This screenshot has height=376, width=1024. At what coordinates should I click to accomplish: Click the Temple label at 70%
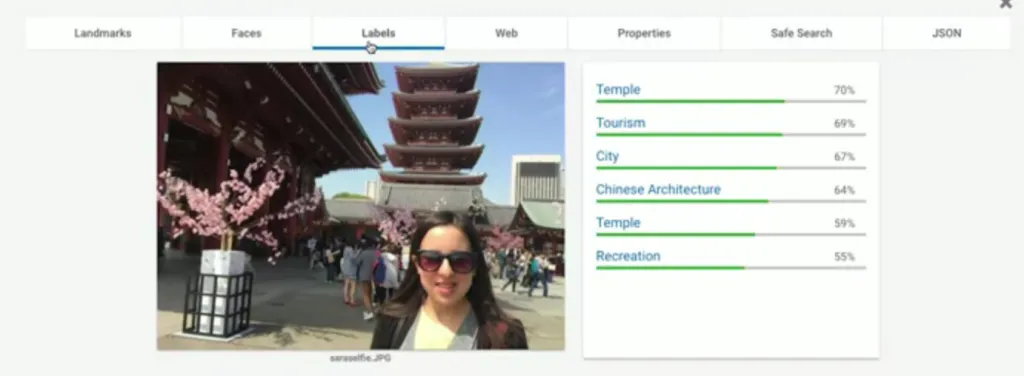[618, 90]
